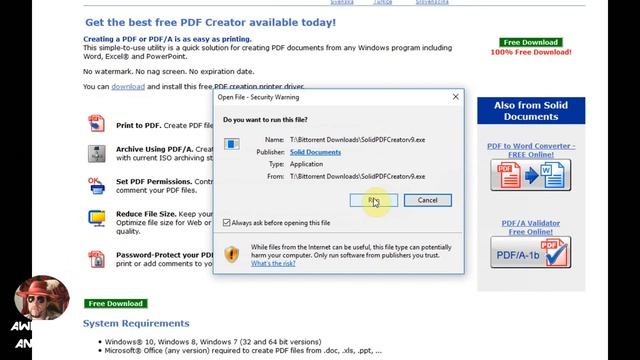Click the application file icon in dialog
Screen dimensions: 640x360
pos(231,144)
